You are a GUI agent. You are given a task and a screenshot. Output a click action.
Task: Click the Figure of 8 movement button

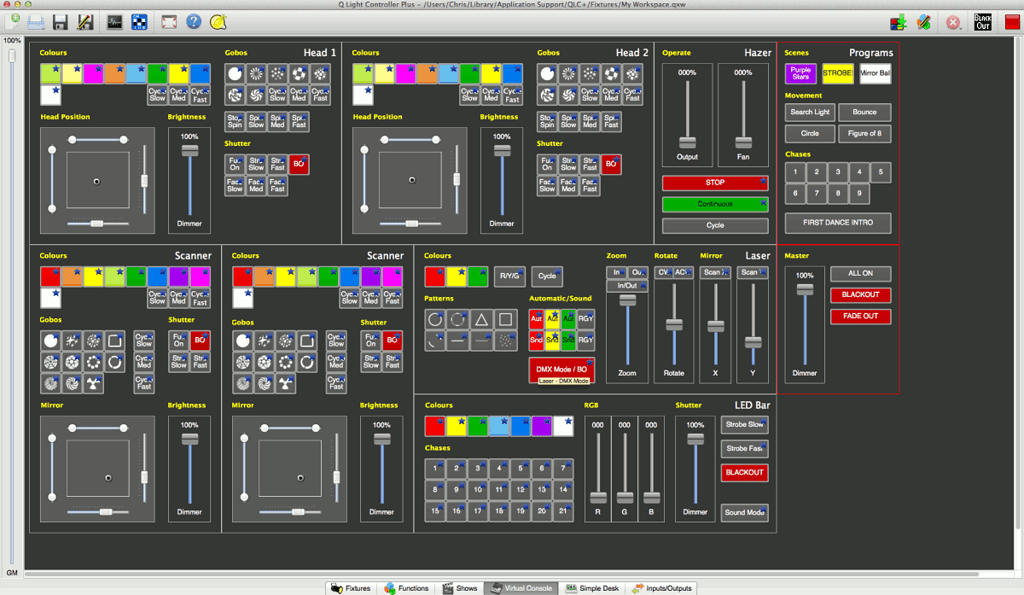[864, 133]
